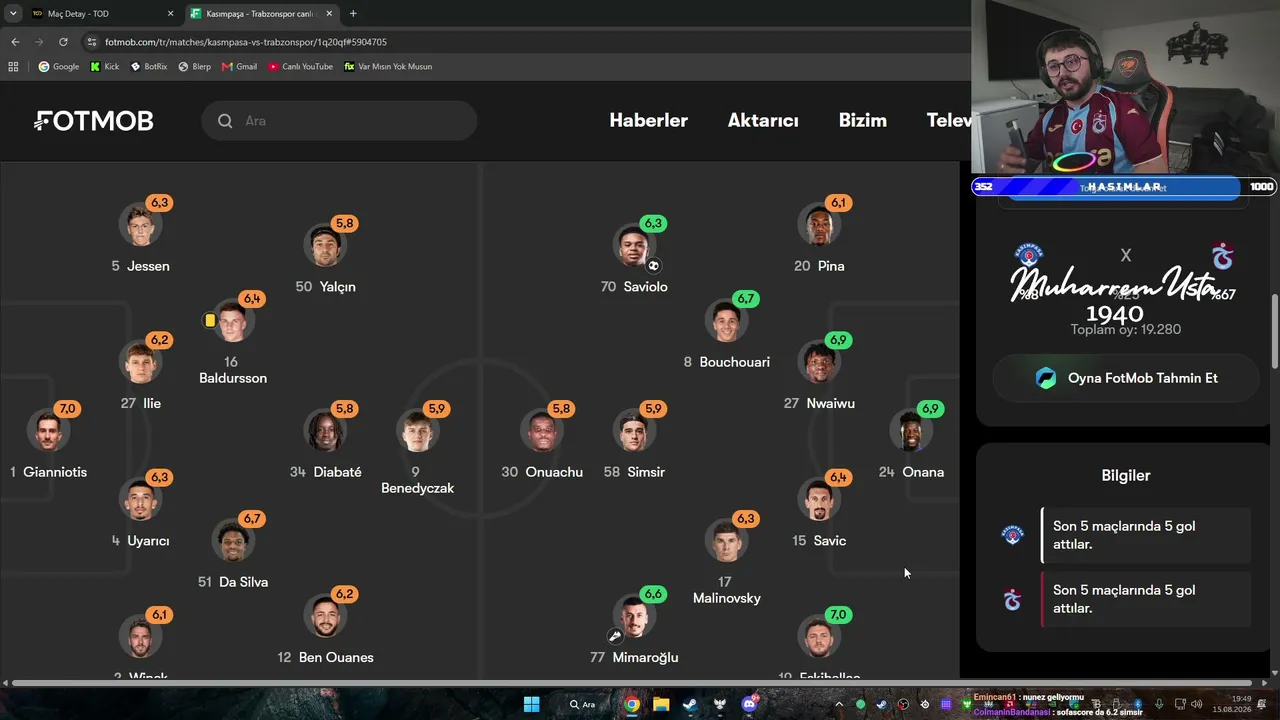
Task: Open Diabaté player profile
Action: pyautogui.click(x=325, y=442)
